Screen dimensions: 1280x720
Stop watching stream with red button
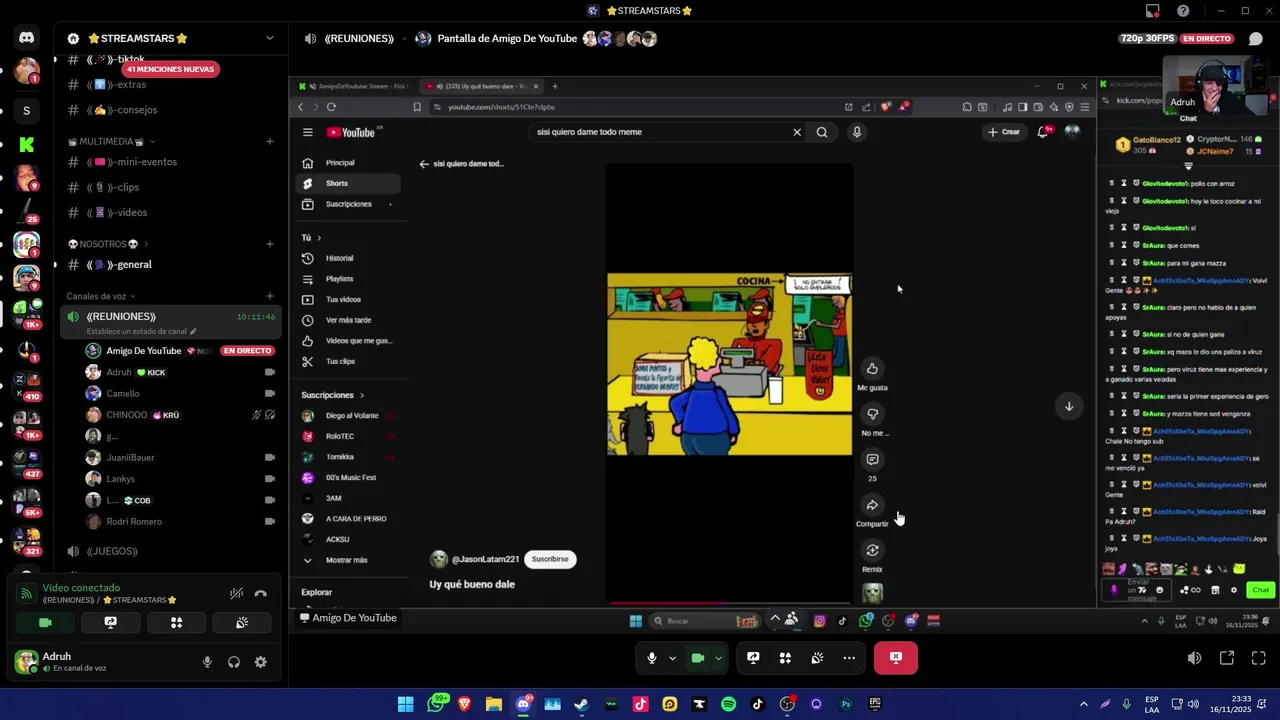tap(895, 658)
